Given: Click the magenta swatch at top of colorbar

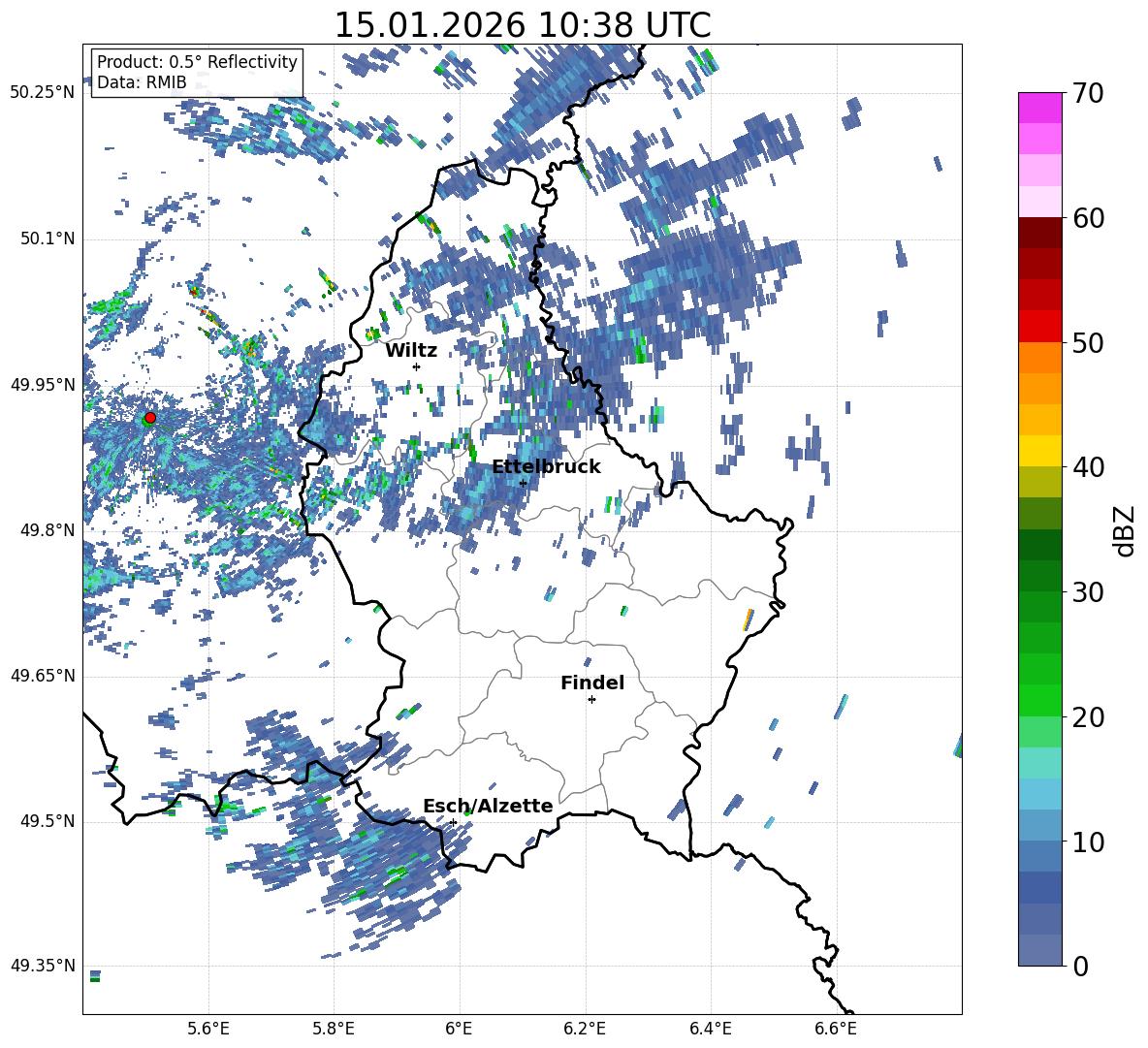Looking at the screenshot, I should 1039,108.
